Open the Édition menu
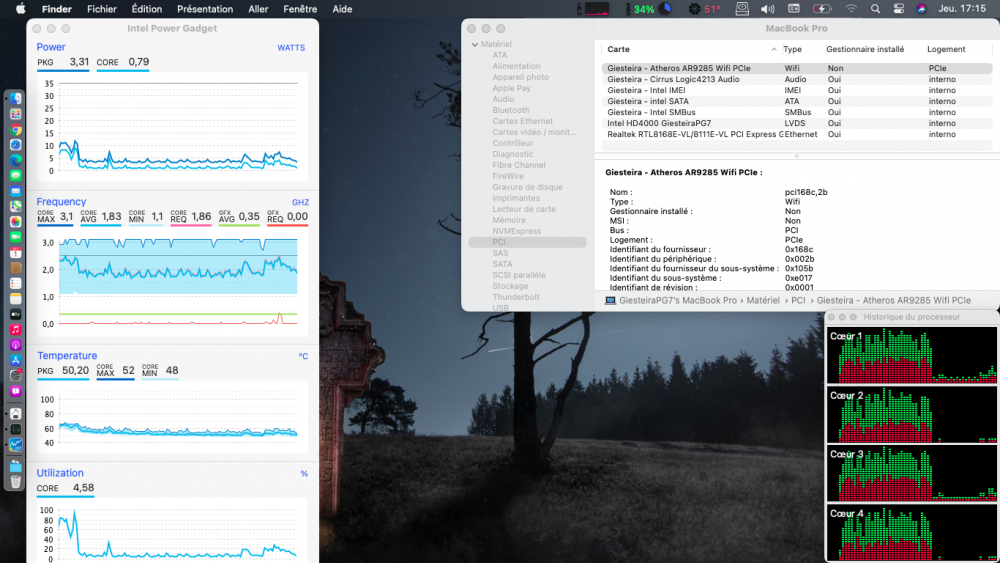The image size is (1000, 563). [147, 9]
